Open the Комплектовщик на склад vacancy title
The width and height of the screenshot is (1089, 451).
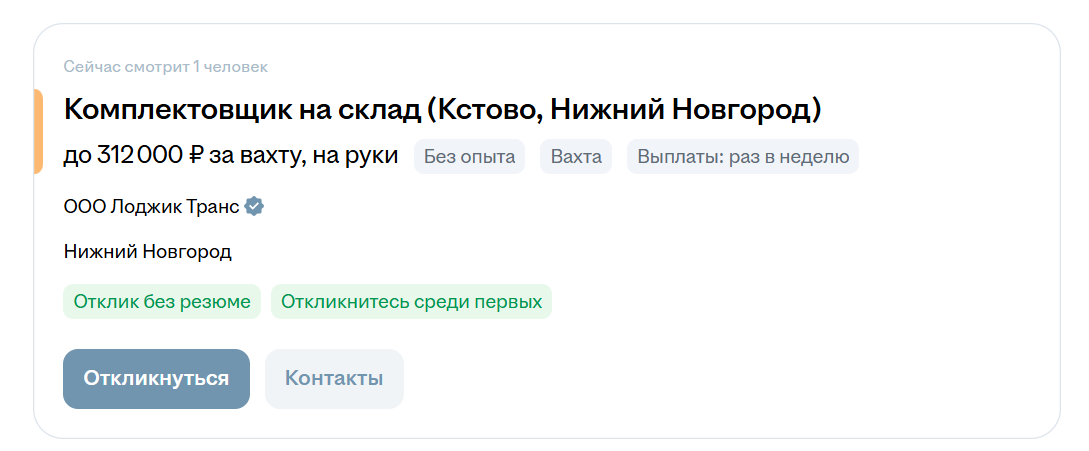[443, 110]
